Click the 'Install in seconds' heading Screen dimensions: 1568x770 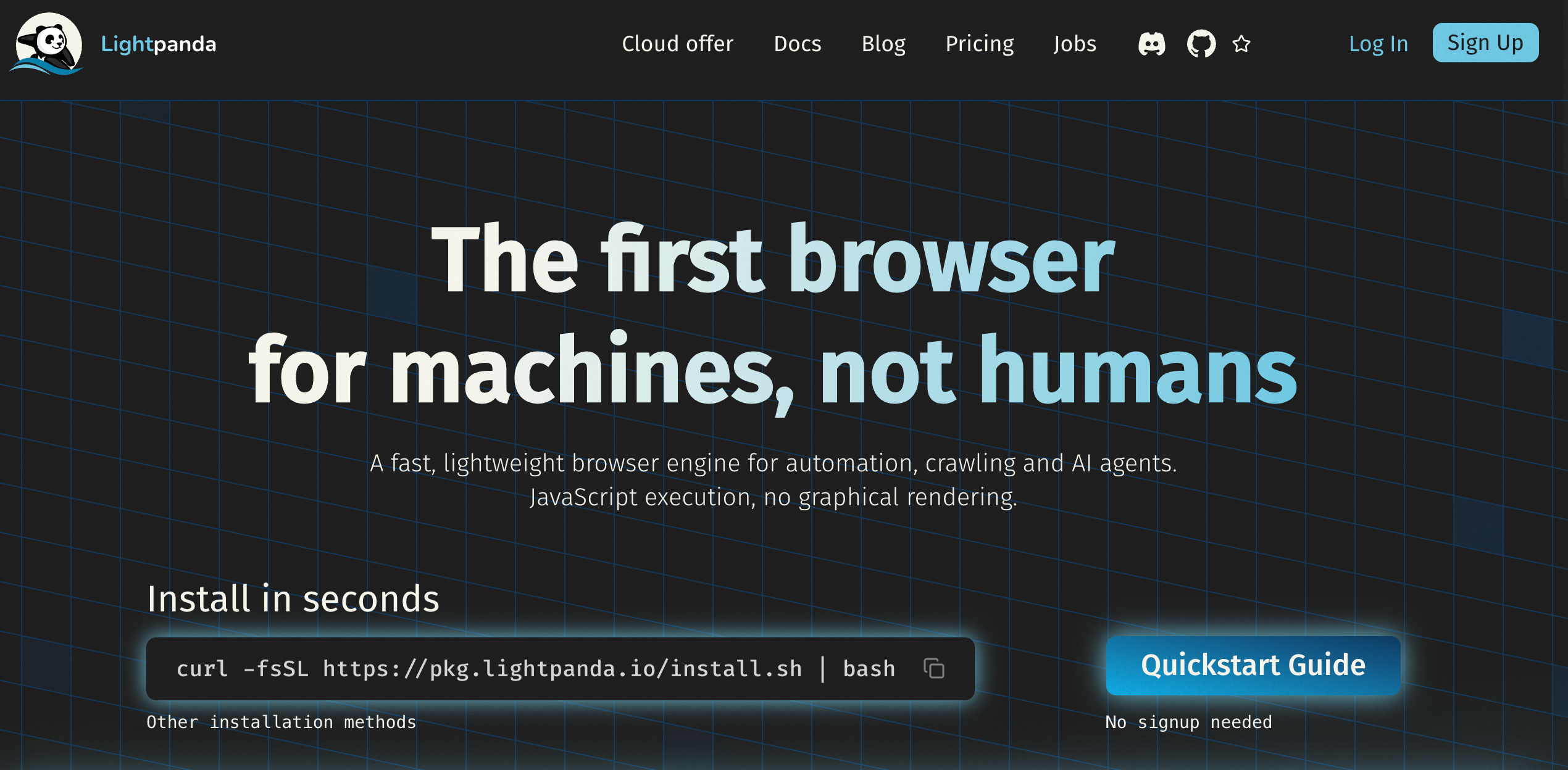(293, 598)
